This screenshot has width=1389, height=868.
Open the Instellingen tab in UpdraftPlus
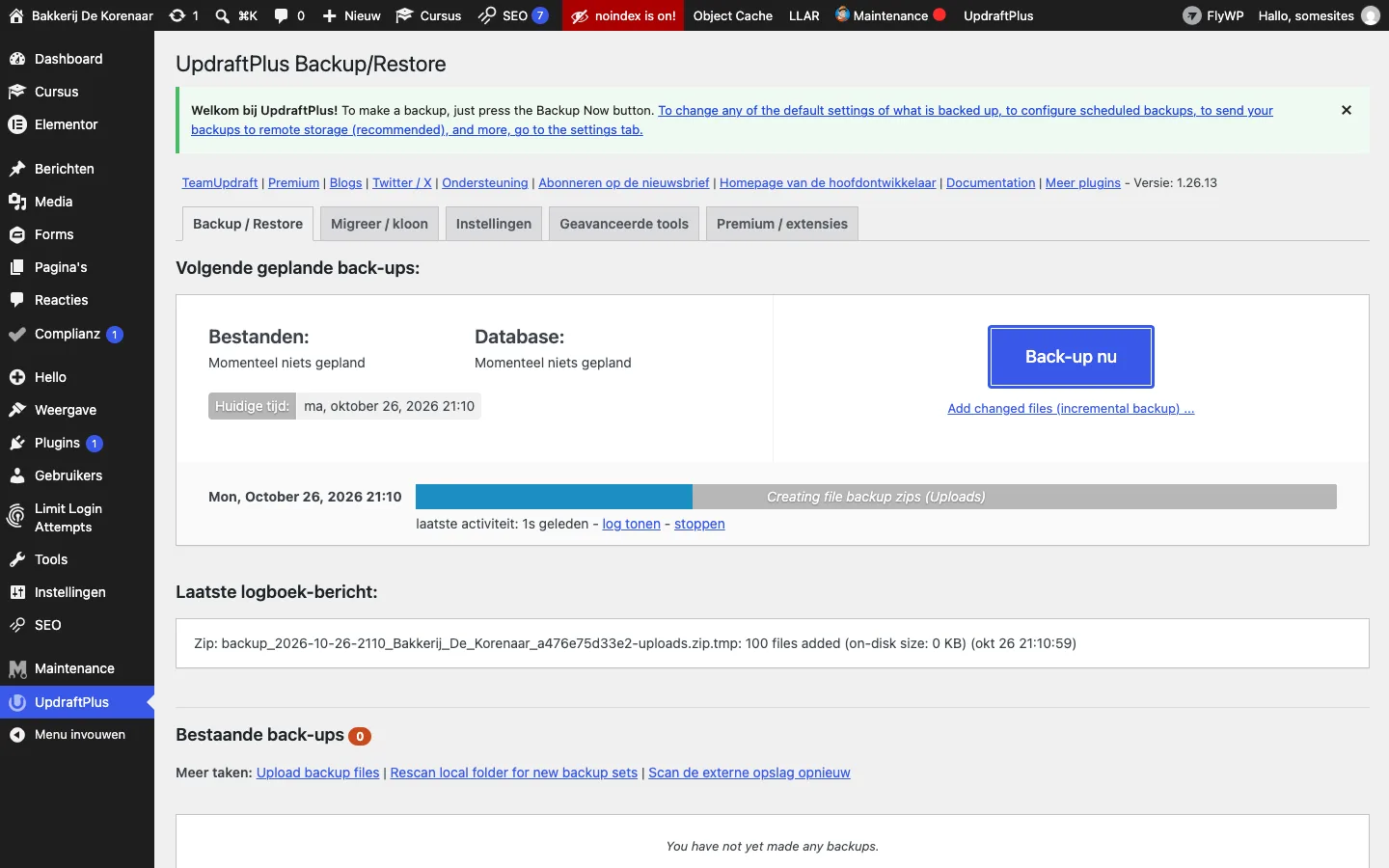point(494,224)
